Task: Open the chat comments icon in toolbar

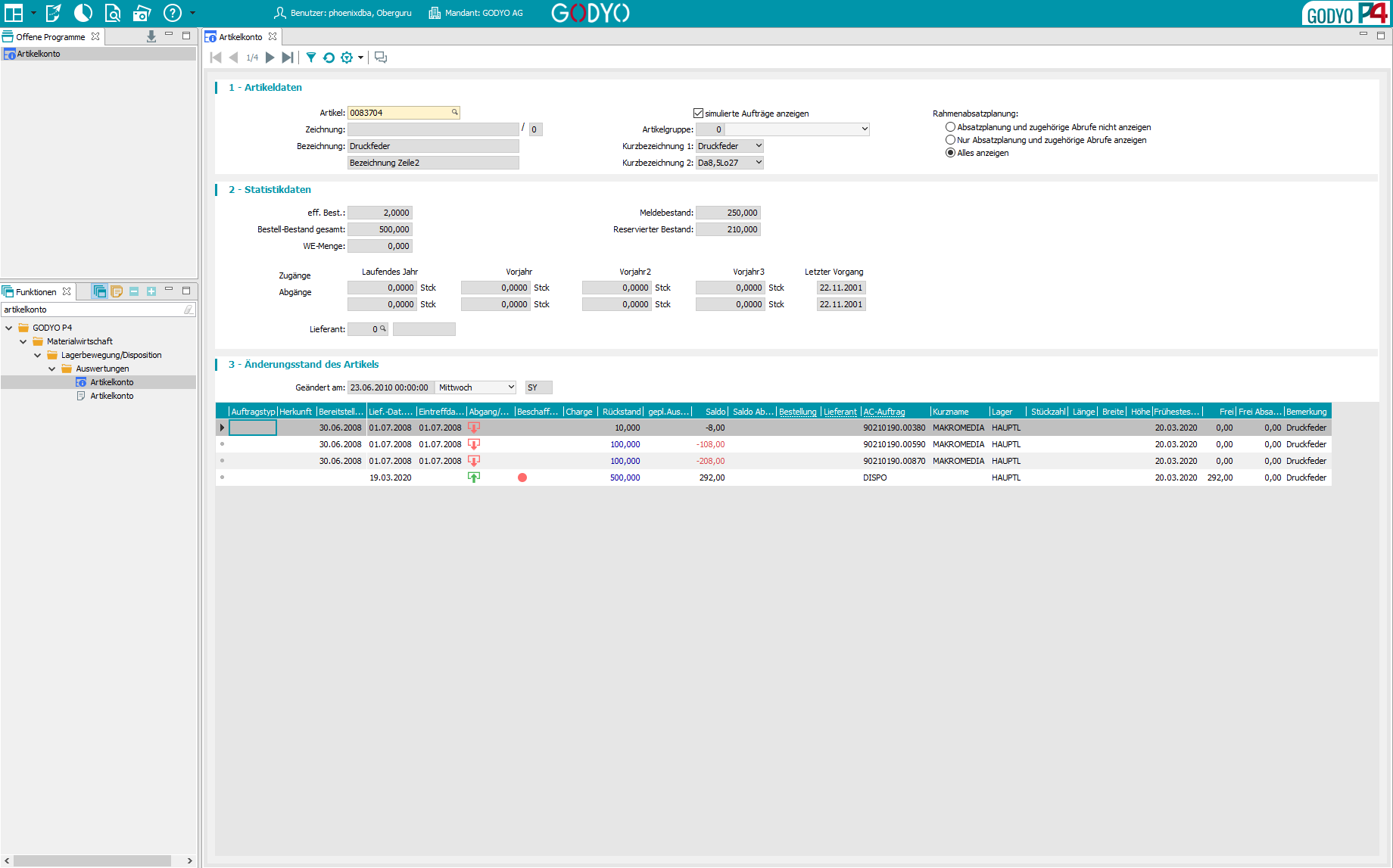Action: tap(381, 58)
